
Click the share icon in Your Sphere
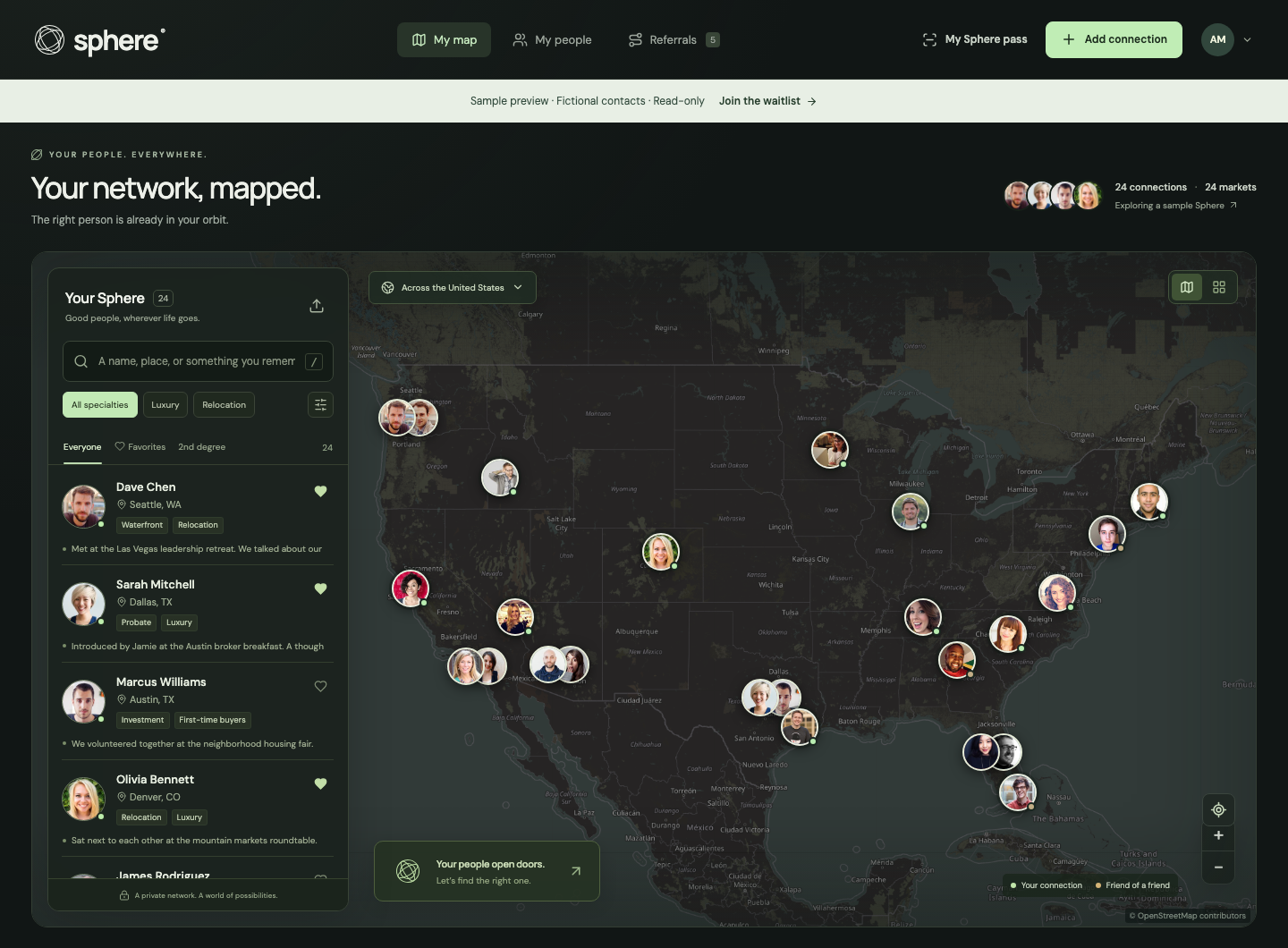(317, 306)
